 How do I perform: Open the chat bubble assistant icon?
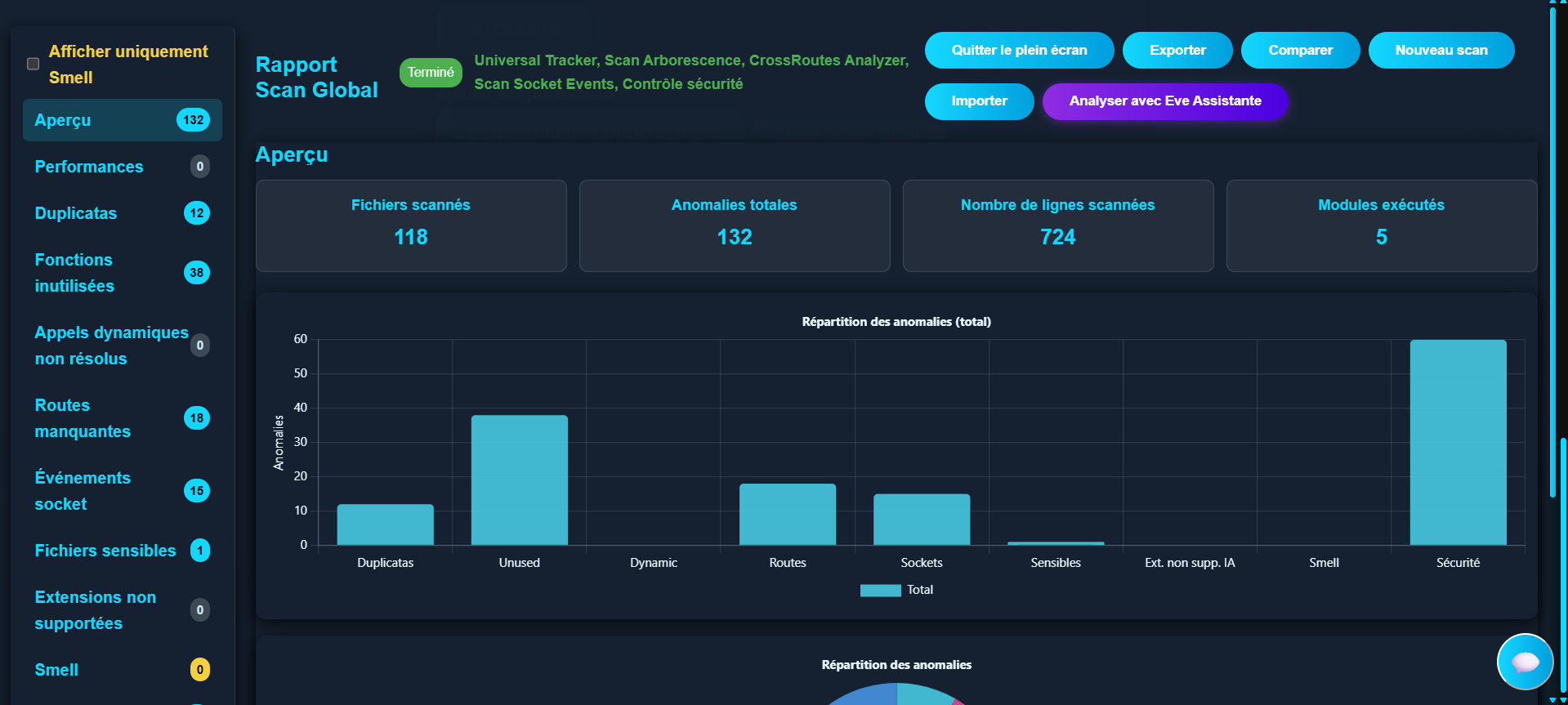tap(1525, 662)
